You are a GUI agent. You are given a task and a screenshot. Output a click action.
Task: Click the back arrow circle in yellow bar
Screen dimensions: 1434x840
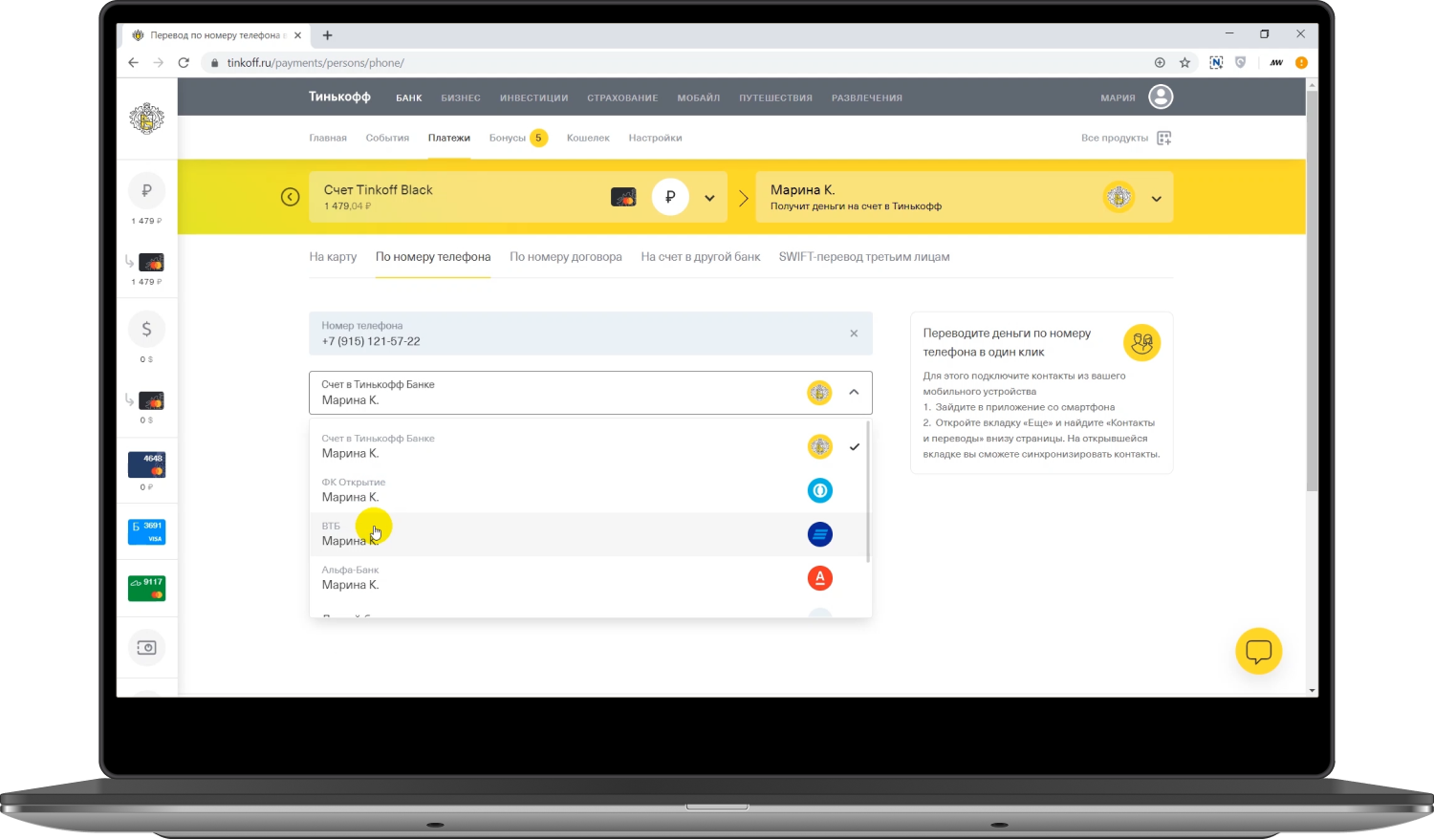click(x=291, y=197)
